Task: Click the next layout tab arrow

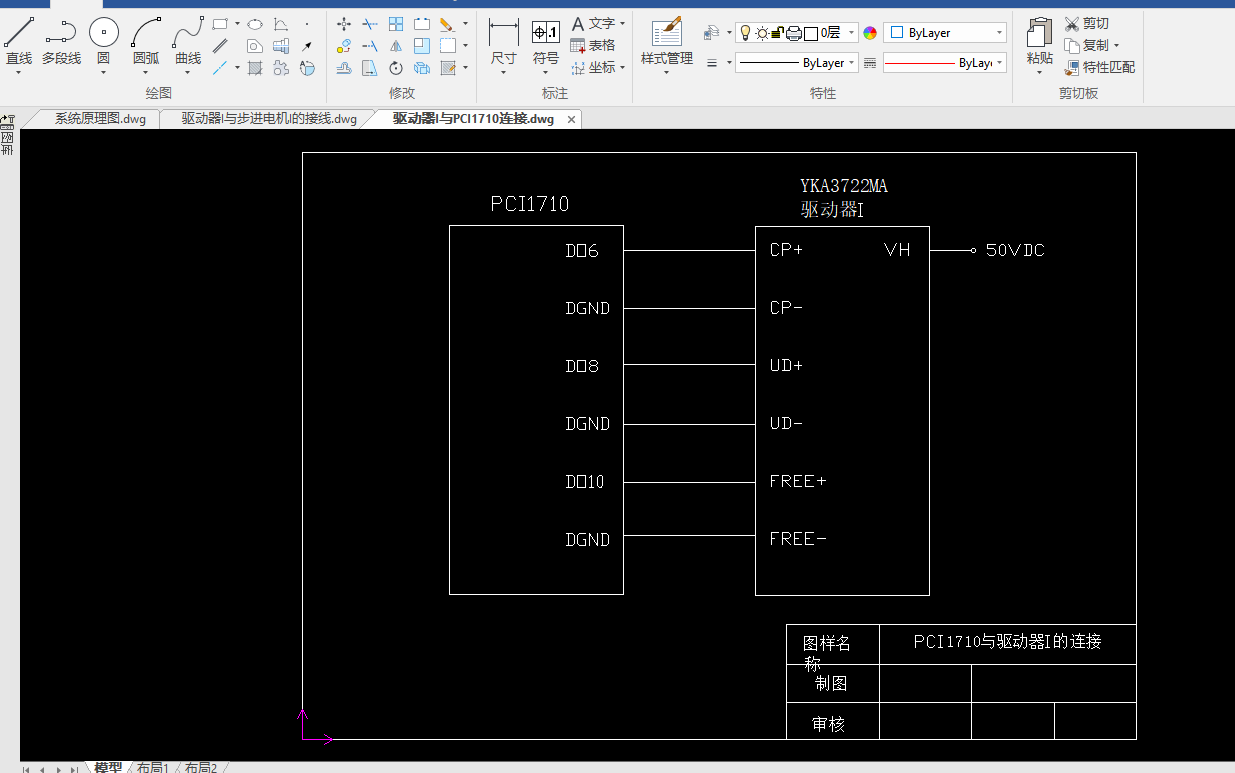Action: tap(58, 769)
